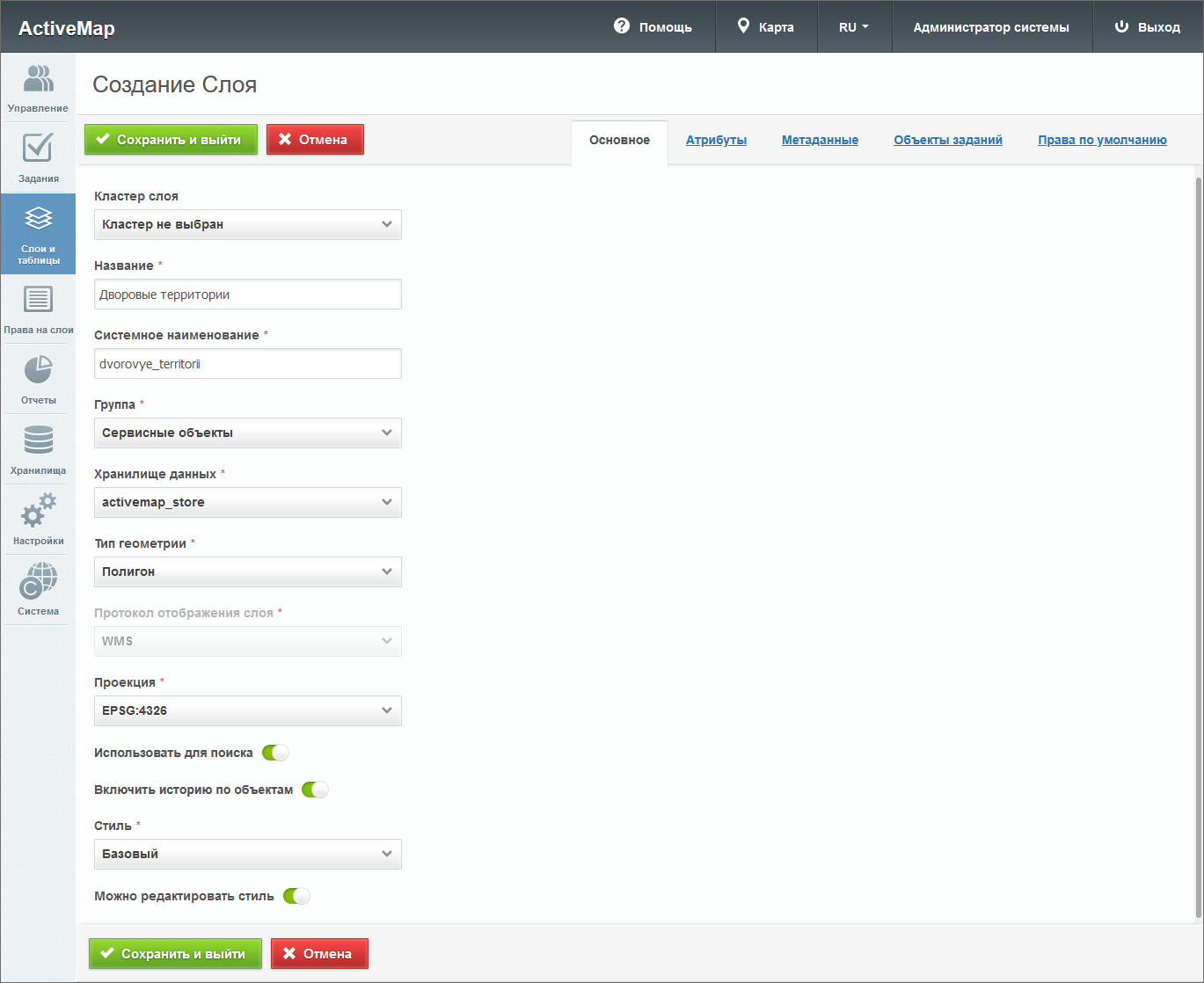The image size is (1204, 983).
Task: Open the Настройки gears icon
Action: click(38, 510)
